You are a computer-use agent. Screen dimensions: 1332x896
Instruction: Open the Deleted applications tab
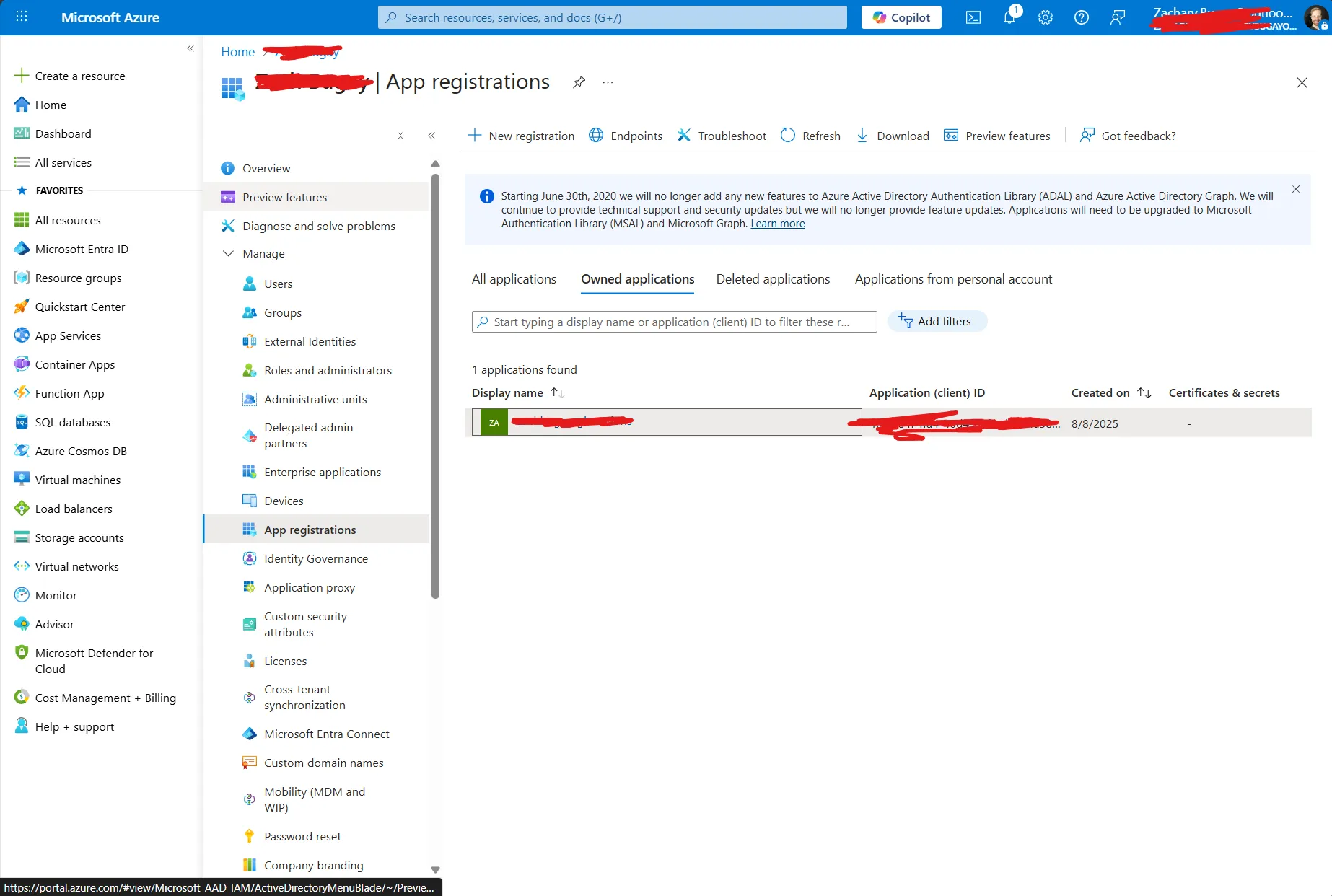(773, 279)
